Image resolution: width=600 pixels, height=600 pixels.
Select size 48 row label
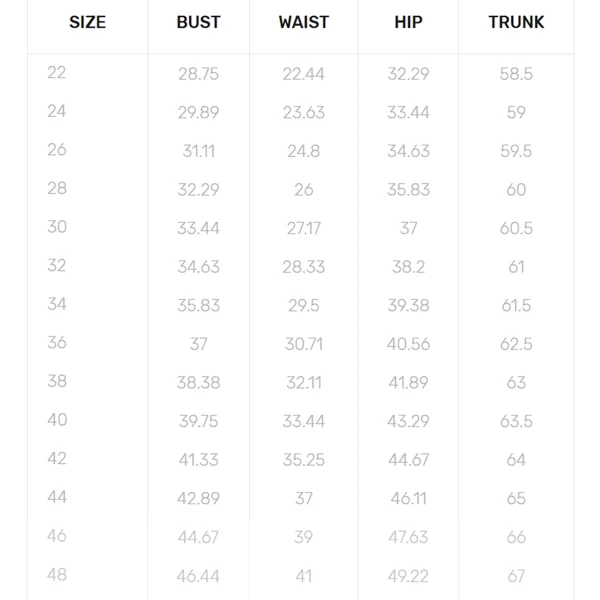pyautogui.click(x=57, y=574)
